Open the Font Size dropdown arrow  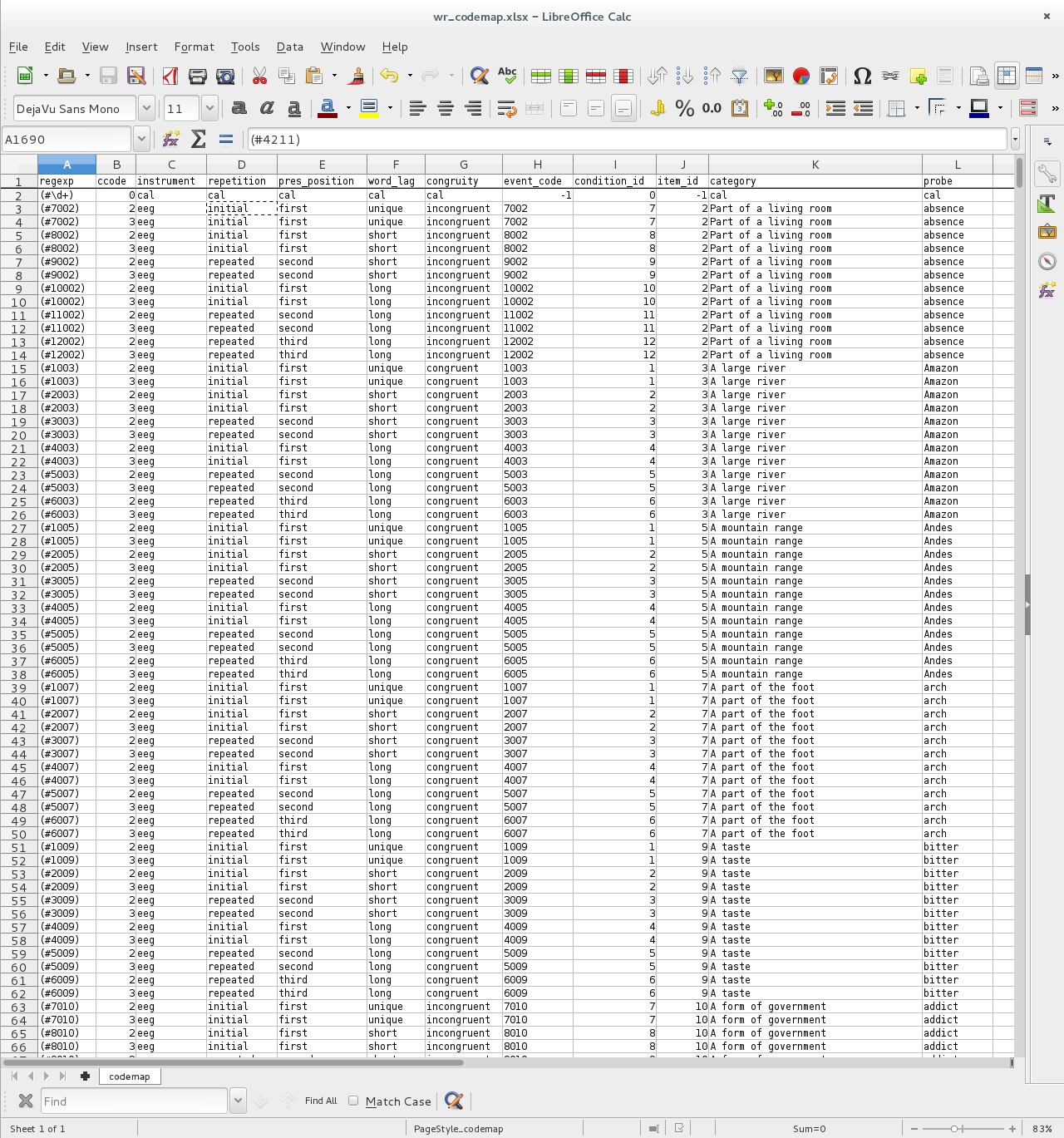click(209, 108)
